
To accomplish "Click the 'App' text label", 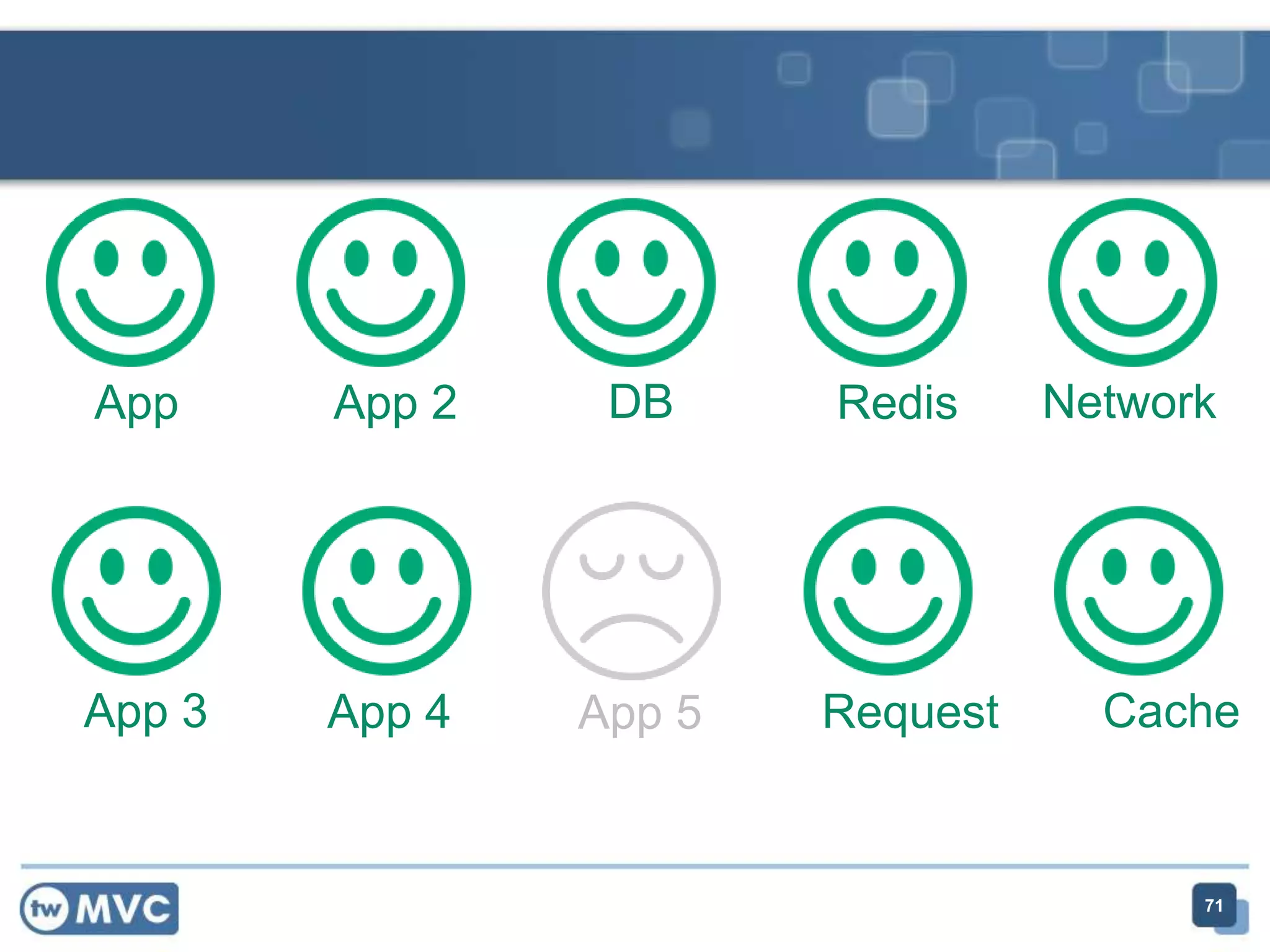I will coord(136,404).
